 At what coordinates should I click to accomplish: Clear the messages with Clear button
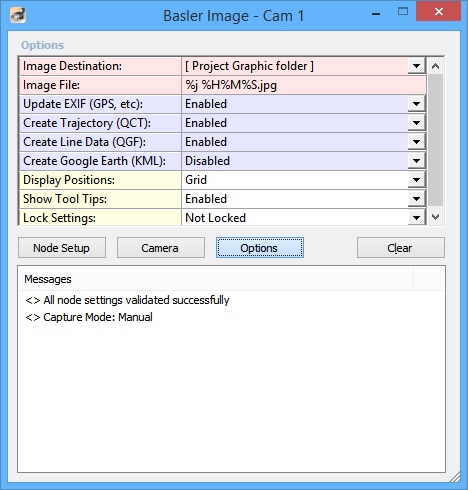point(401,248)
